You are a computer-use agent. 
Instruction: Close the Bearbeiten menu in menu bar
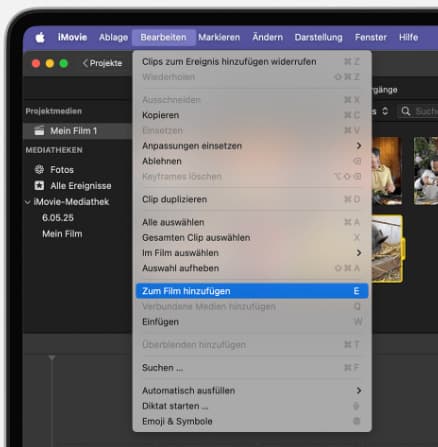coord(163,37)
